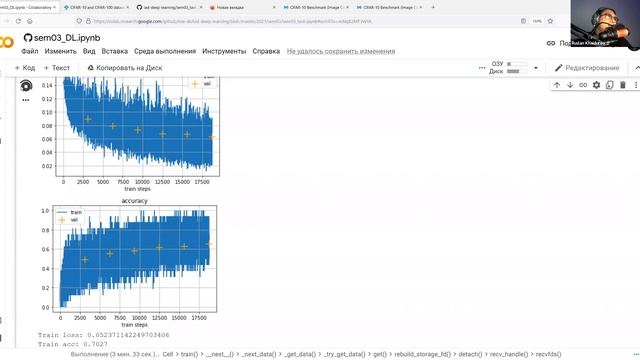Open the Среда выполнения menu
The image size is (640, 360).
[x=165, y=51]
